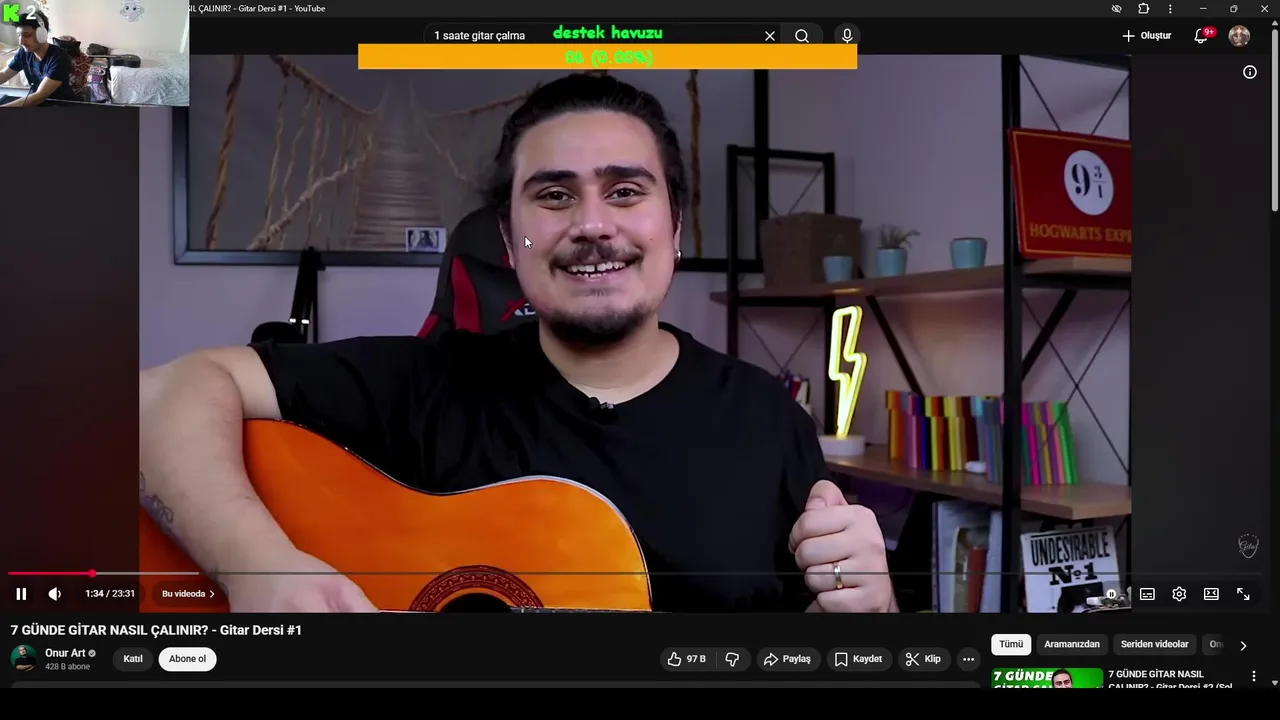Pause the video with the pause button

[x=21, y=594]
